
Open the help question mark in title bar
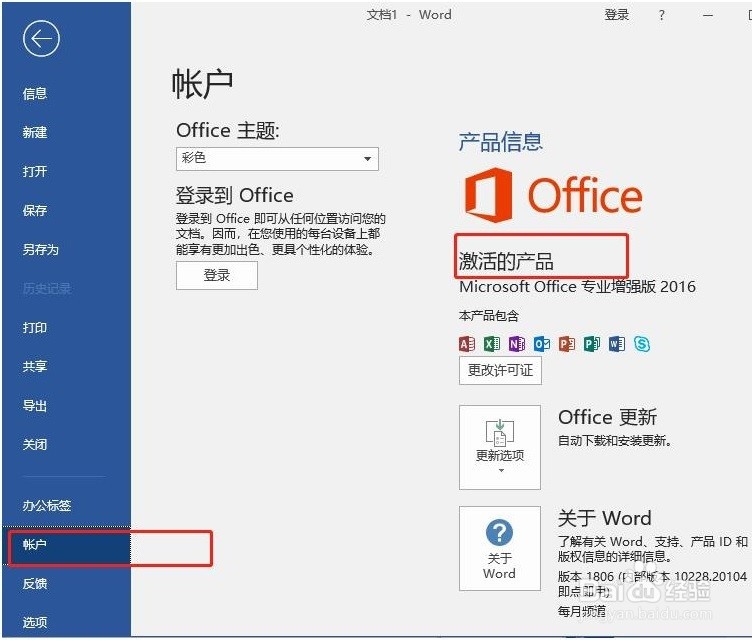point(662,15)
